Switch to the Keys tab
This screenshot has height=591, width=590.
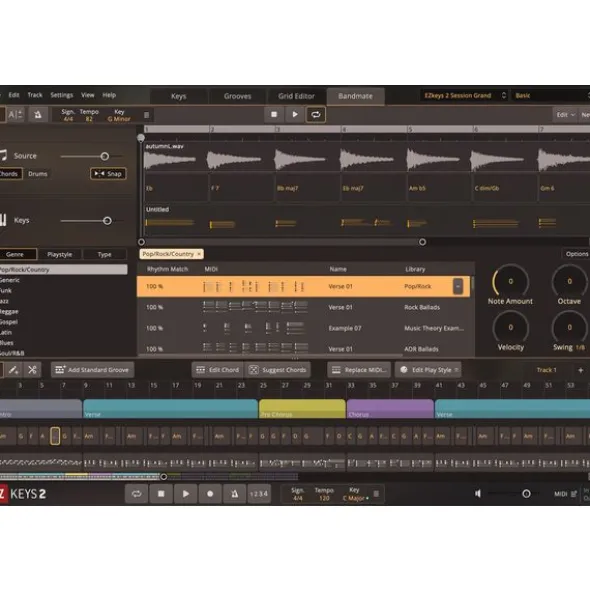pyautogui.click(x=179, y=96)
